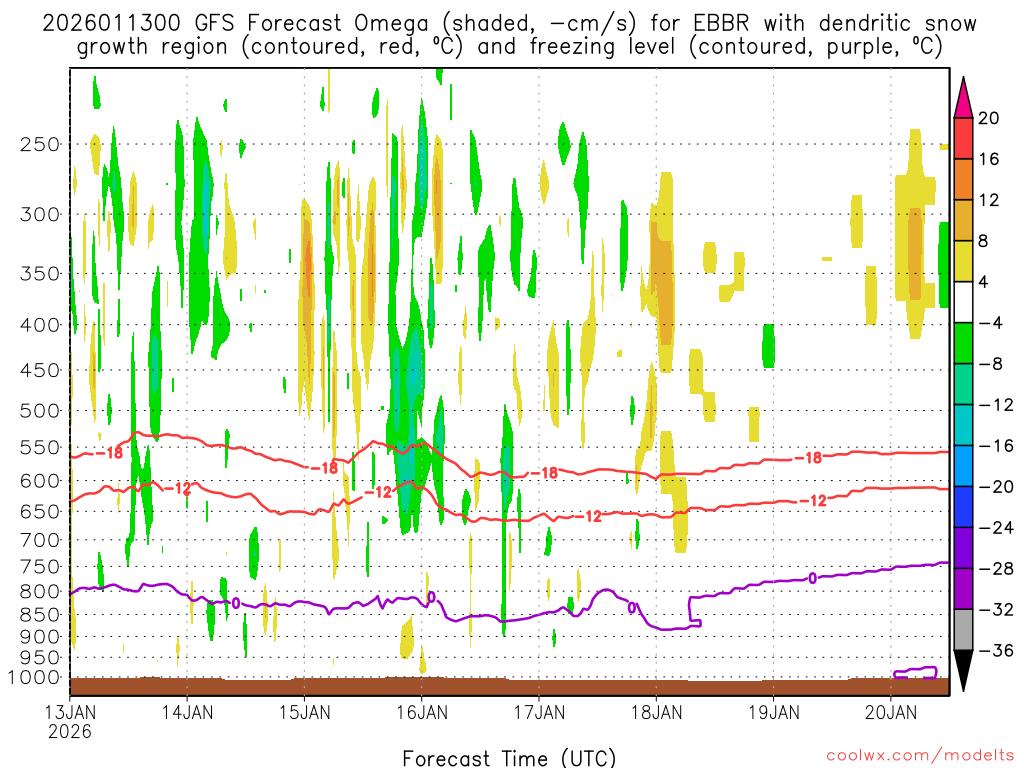
Task: Click the 20JAN time axis label
Action: (x=891, y=712)
